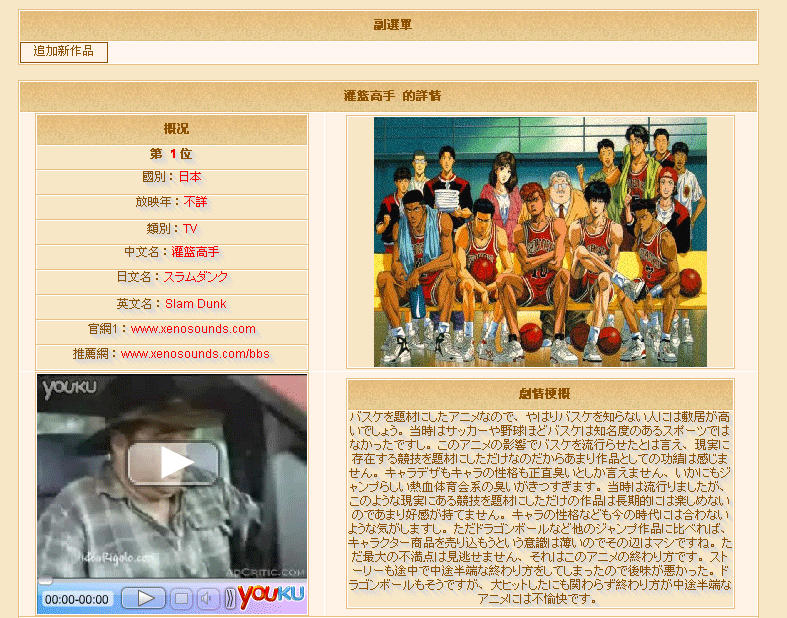Viewport: 787px width, 618px height.
Task: Click the video progress bar handle
Action: [x=45, y=581]
